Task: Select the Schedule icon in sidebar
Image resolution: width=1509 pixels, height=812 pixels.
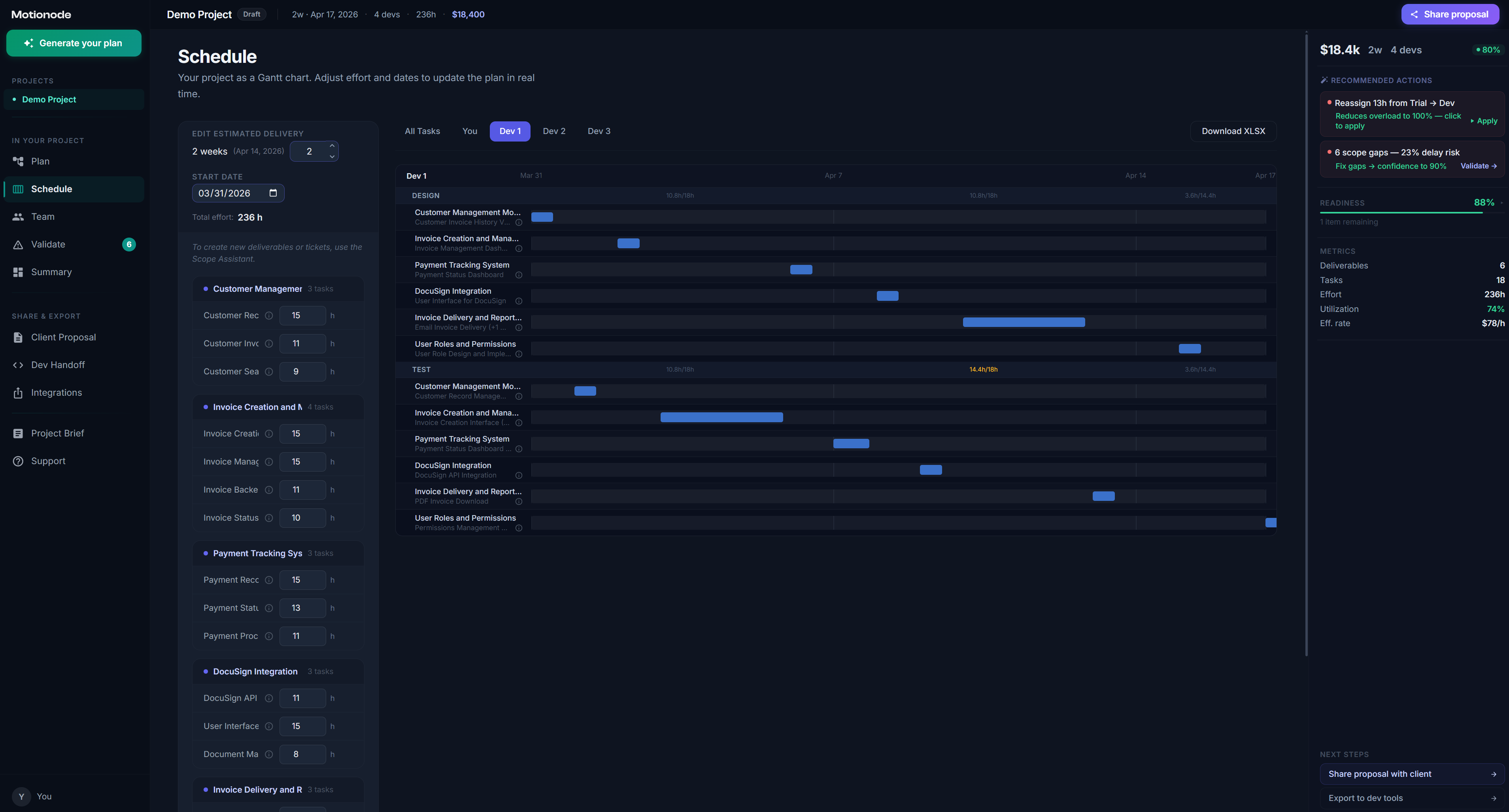Action: tap(17, 189)
